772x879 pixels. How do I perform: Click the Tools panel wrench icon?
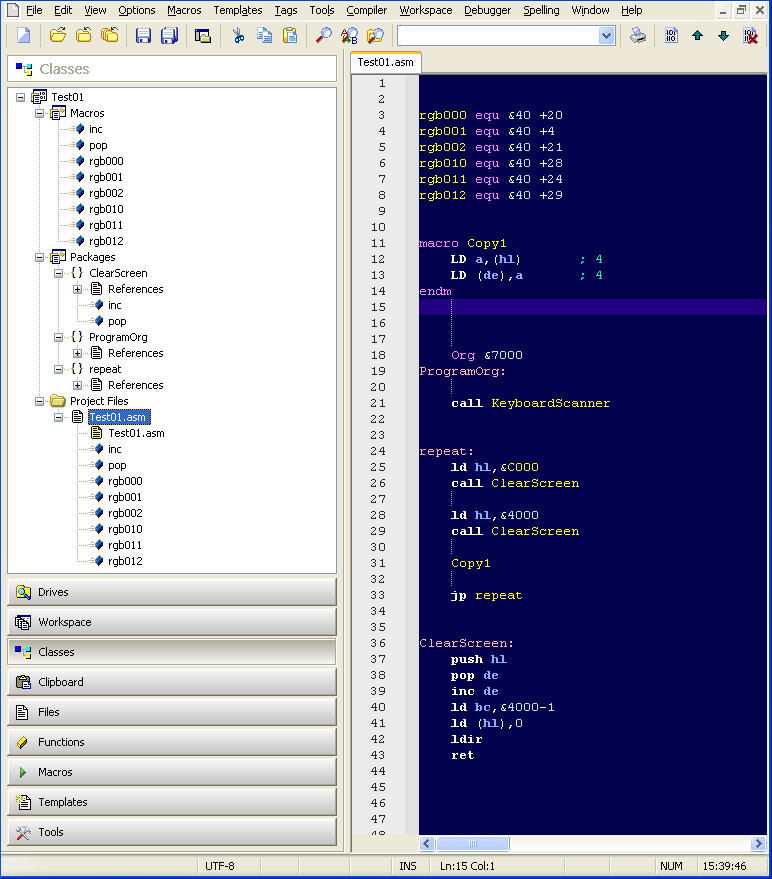click(x=23, y=832)
